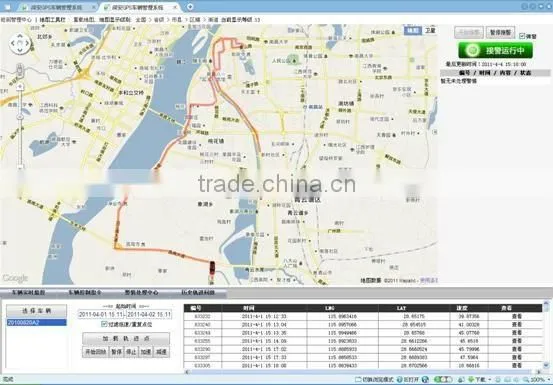Screen dimensions: 553x385
Task: Click the table's scroll down arrow
Action: pyautogui.click(x=546, y=365)
